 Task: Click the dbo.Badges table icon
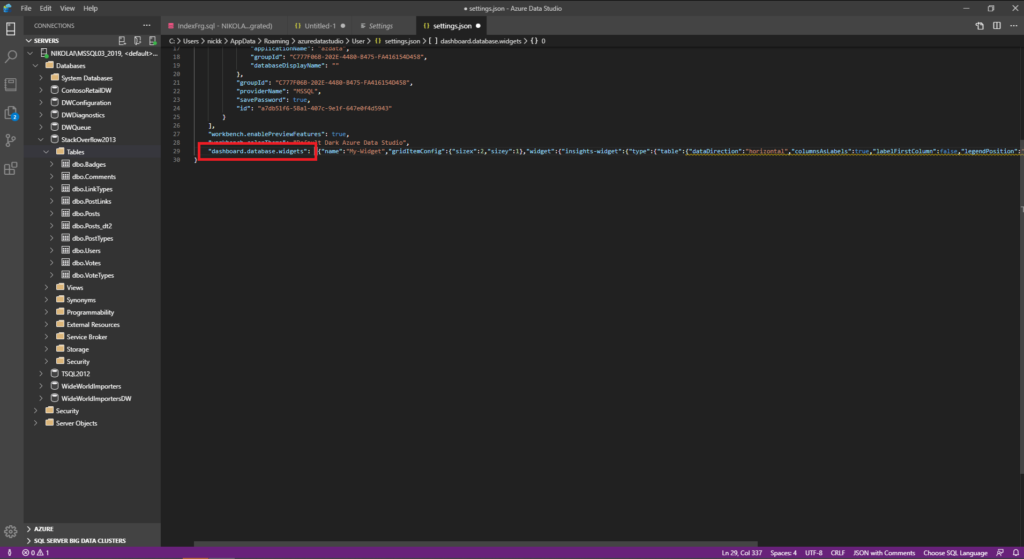click(65, 164)
